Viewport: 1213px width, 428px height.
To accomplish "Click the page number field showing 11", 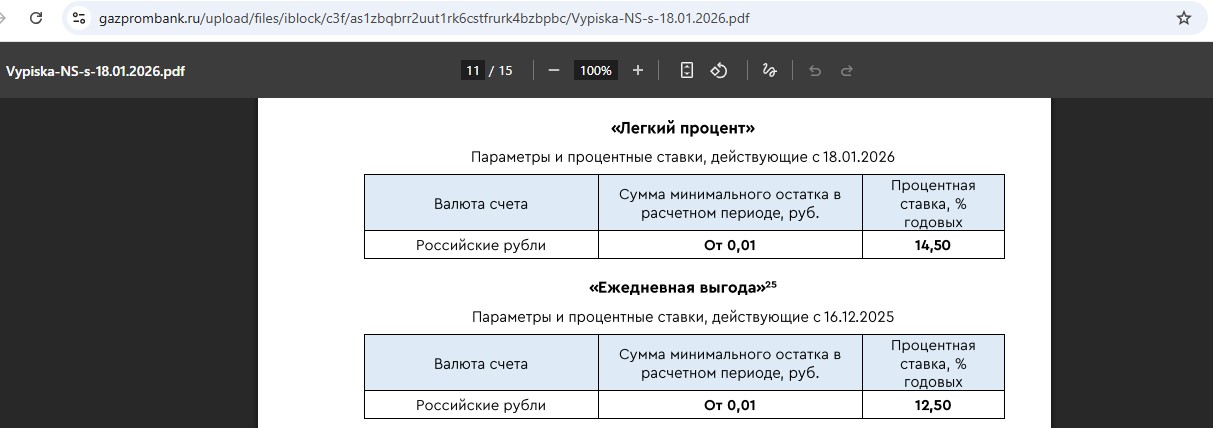I will (472, 70).
